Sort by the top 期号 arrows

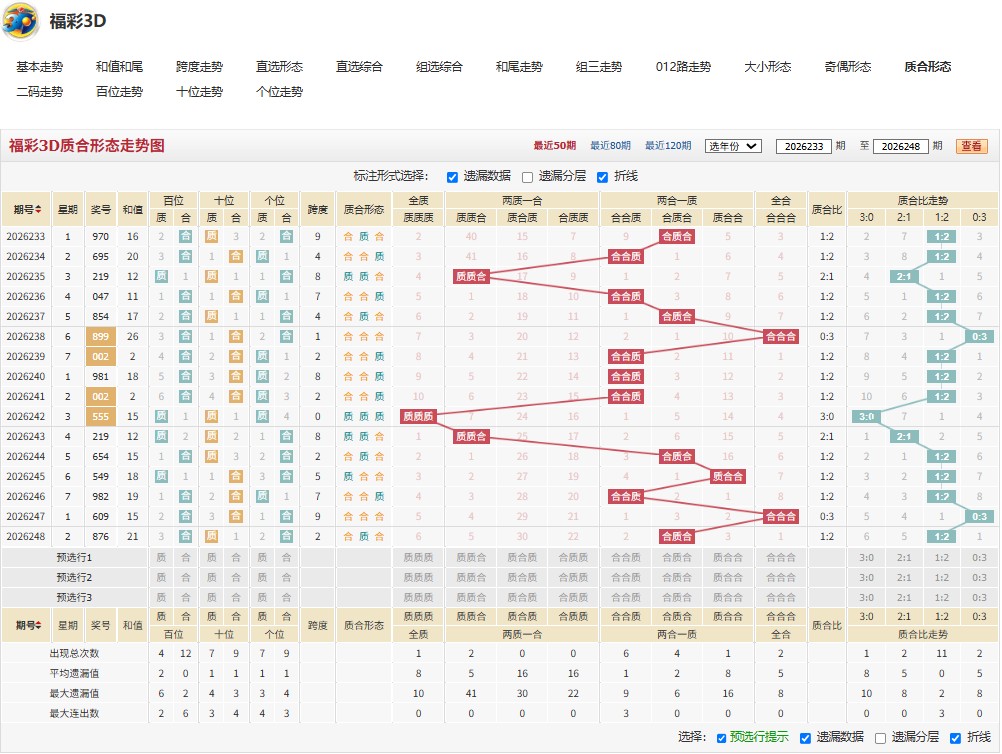point(38,210)
